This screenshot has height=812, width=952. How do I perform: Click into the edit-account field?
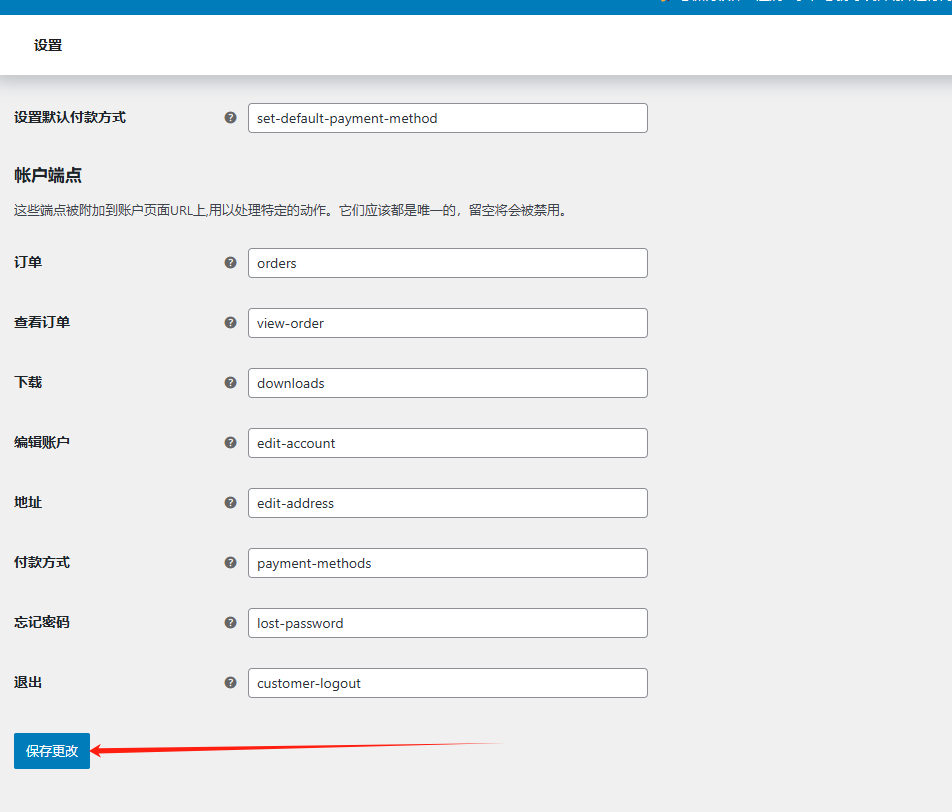(x=447, y=443)
